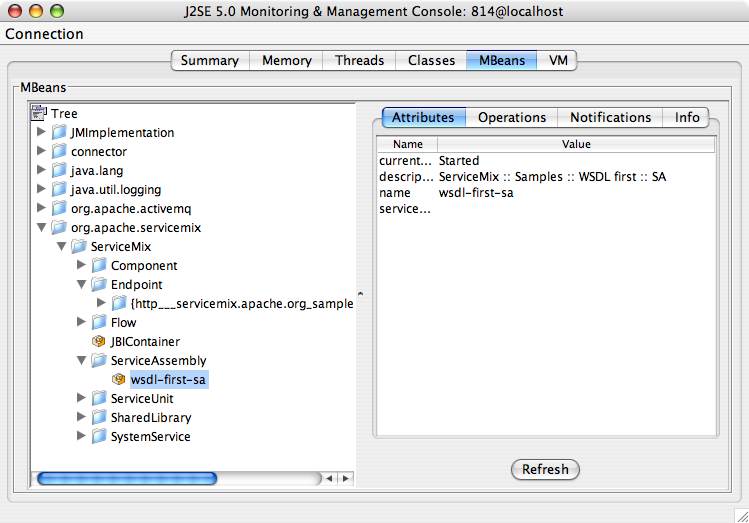This screenshot has height=523, width=749.
Task: Click the Name column header
Action: [407, 144]
